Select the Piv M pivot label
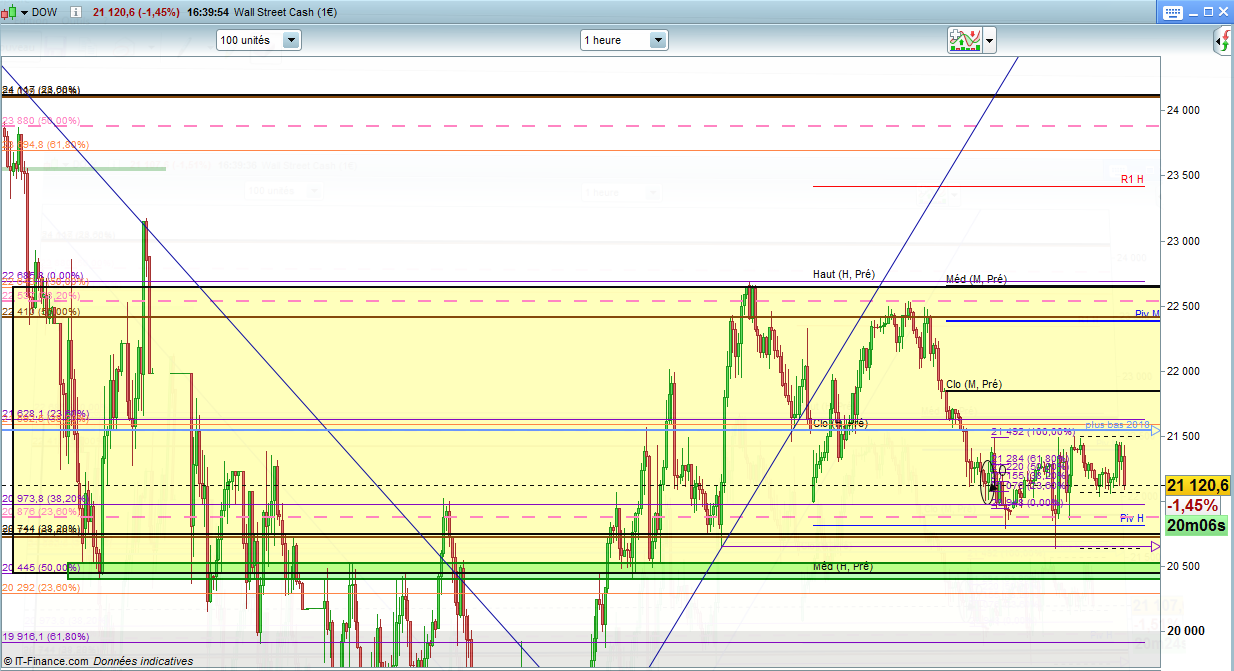Image resolution: width=1234 pixels, height=671 pixels. point(1147,314)
